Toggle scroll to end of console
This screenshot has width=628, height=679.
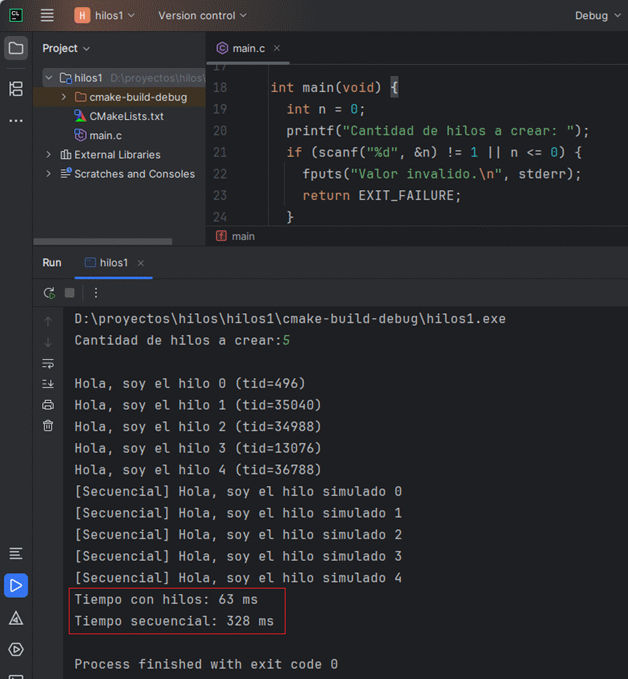48,384
